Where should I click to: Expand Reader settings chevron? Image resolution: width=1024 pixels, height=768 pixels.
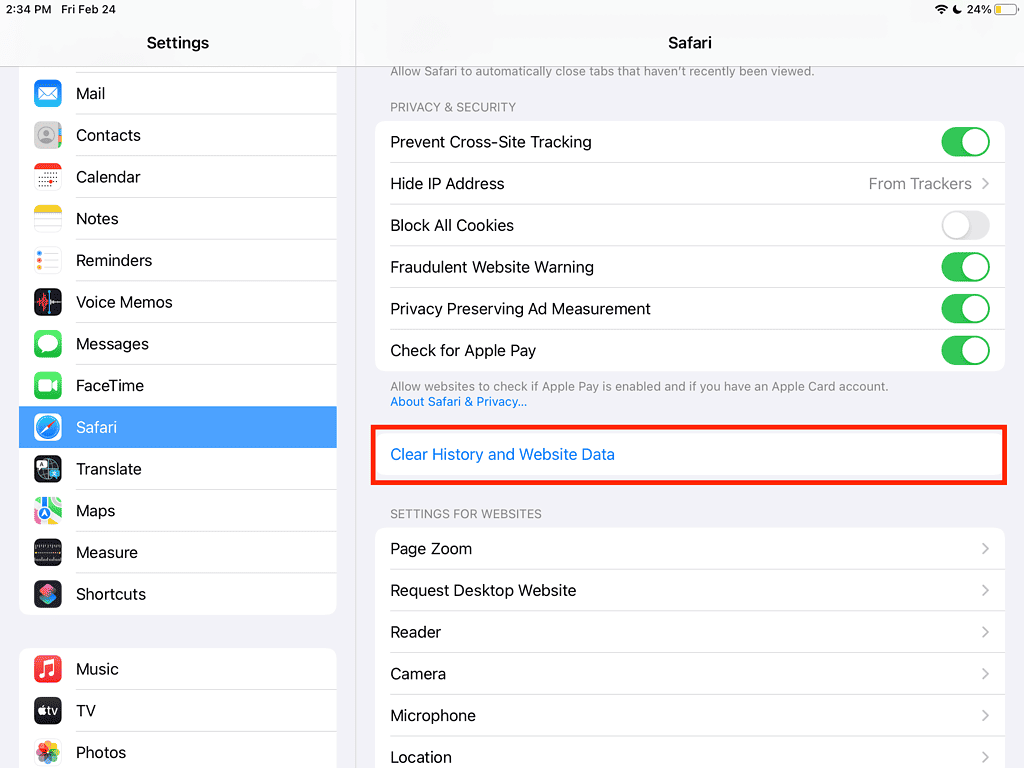[985, 632]
